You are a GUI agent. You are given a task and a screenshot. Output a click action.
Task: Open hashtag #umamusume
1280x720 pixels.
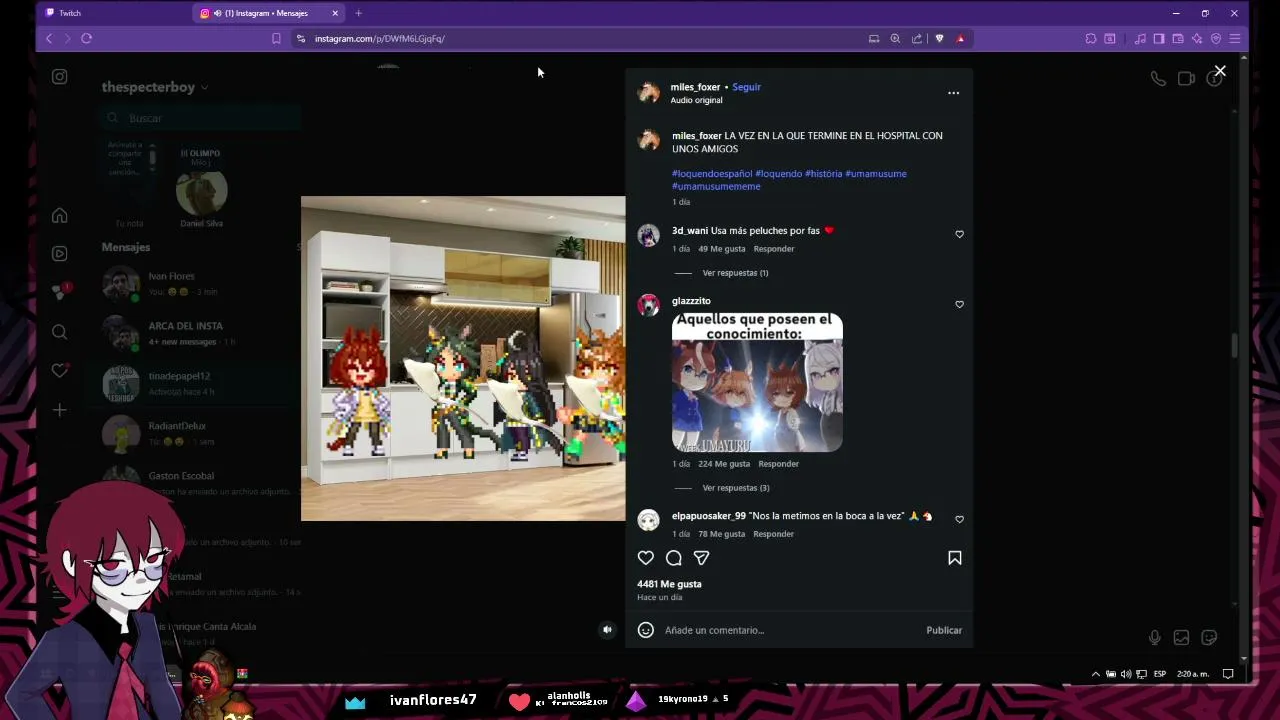tap(876, 174)
